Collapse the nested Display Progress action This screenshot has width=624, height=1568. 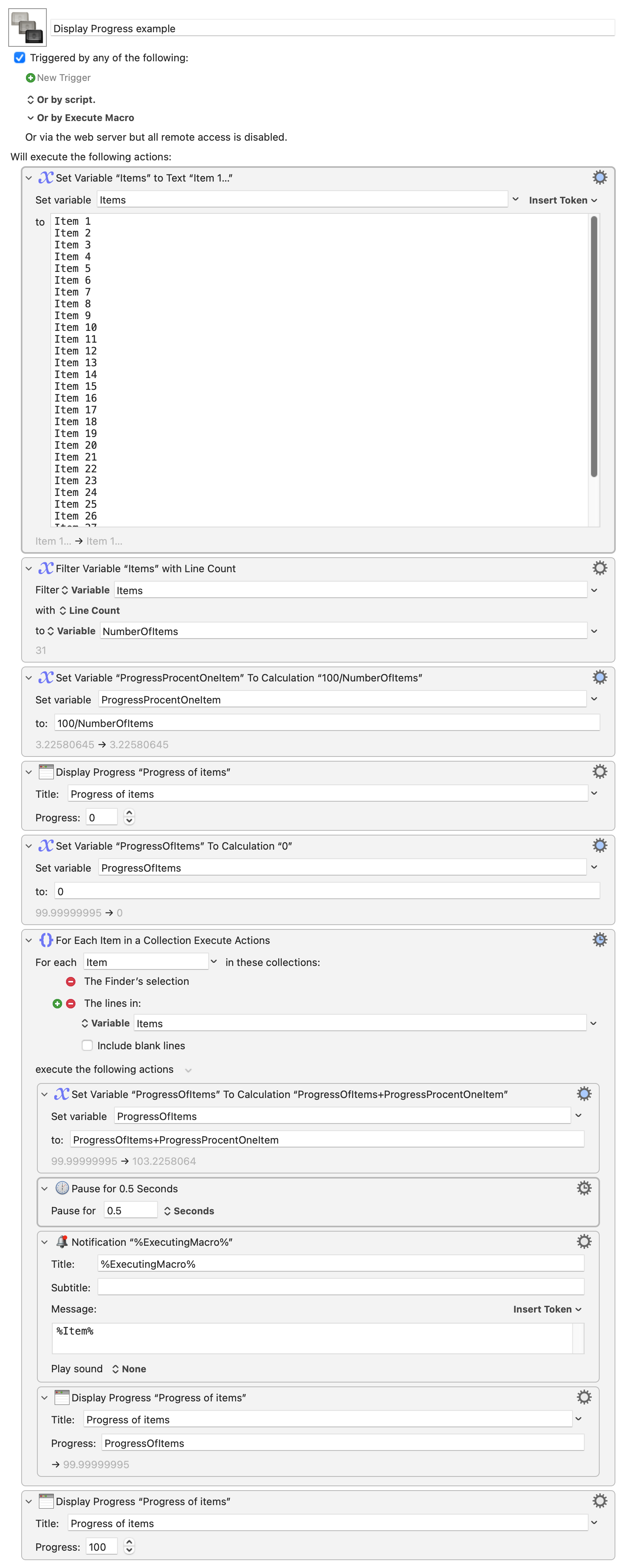click(44, 1398)
